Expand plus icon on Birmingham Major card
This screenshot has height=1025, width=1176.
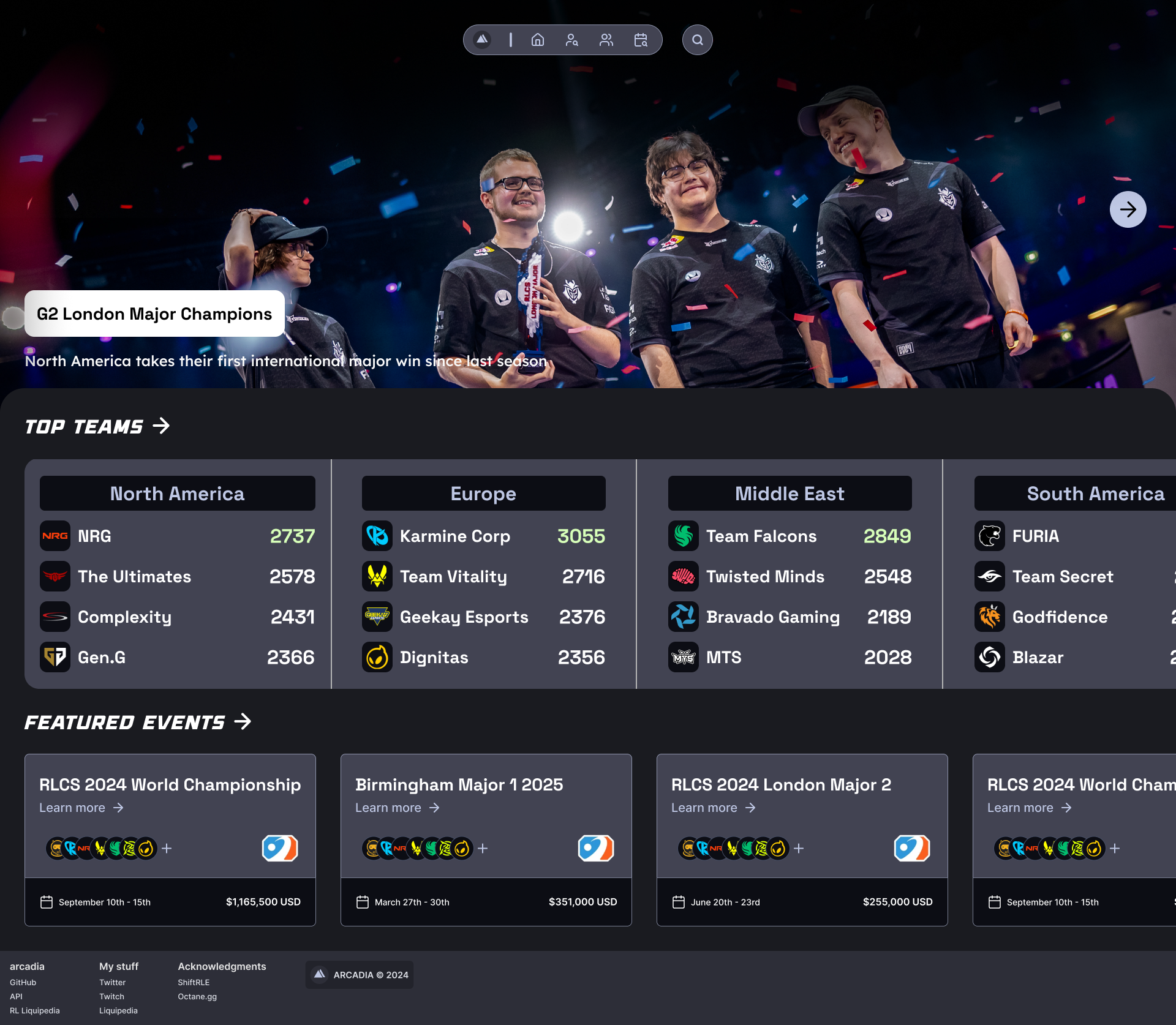click(483, 848)
